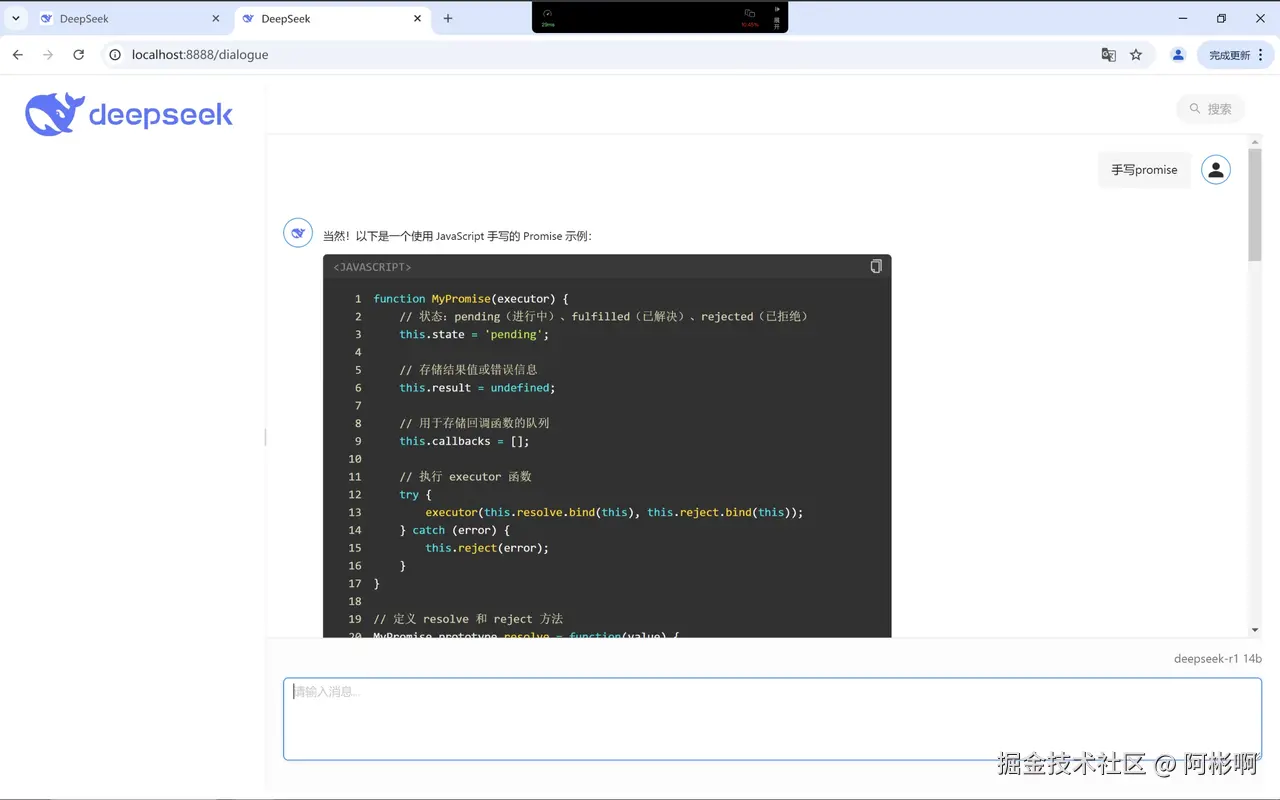
Task: Open site information icon in address bar
Action: pos(115,55)
